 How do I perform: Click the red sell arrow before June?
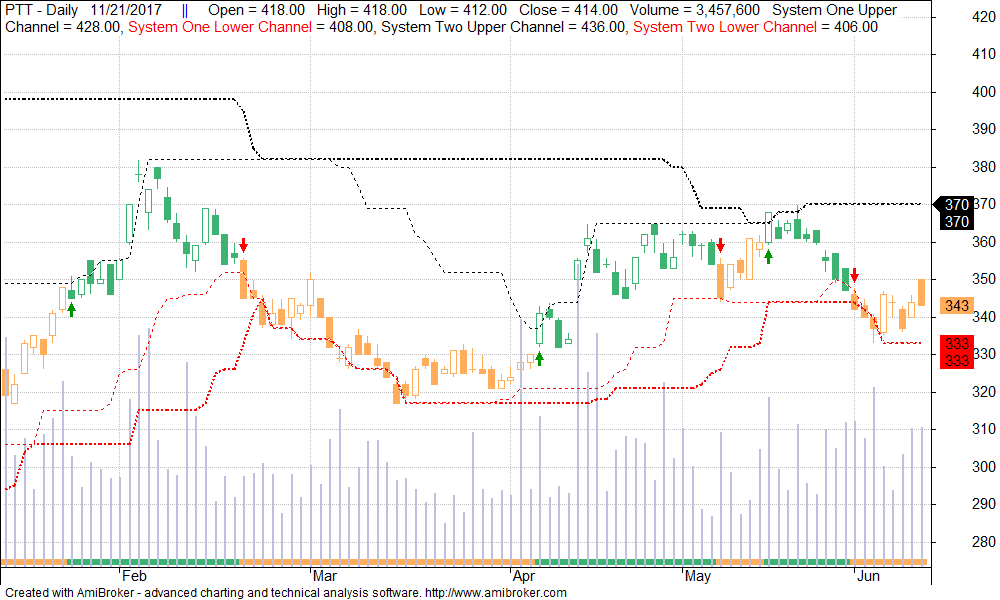pos(854,275)
